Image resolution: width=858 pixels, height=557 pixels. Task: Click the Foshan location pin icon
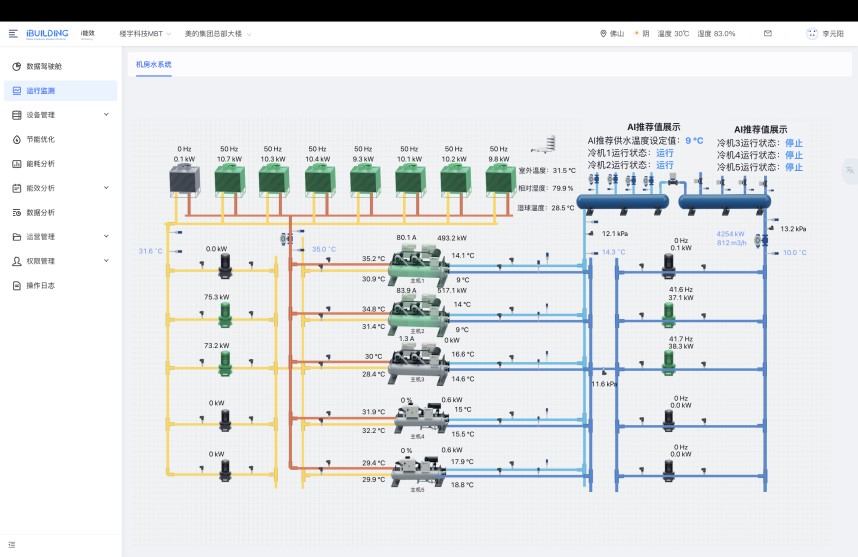[603, 33]
